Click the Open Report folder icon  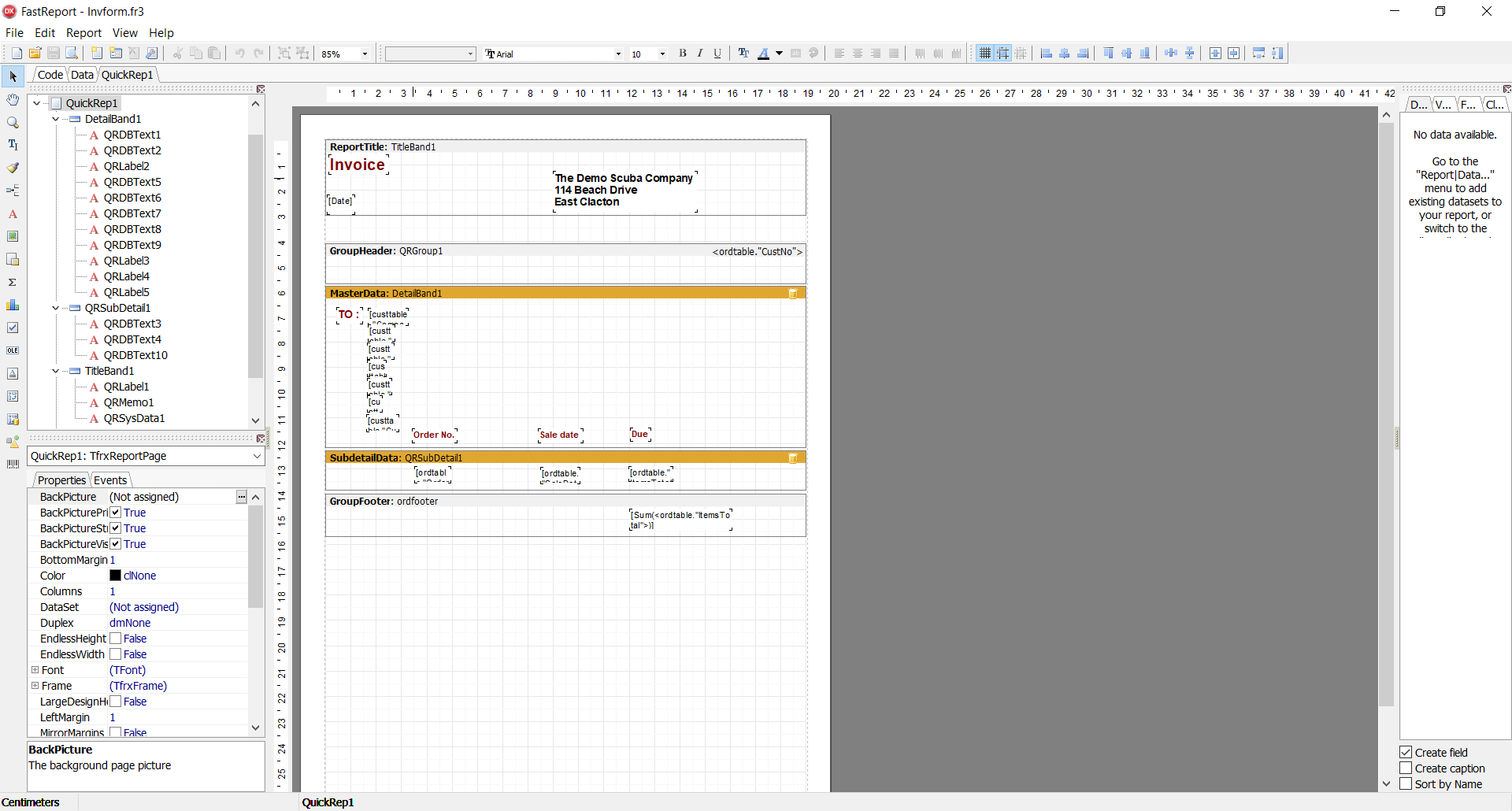point(35,54)
